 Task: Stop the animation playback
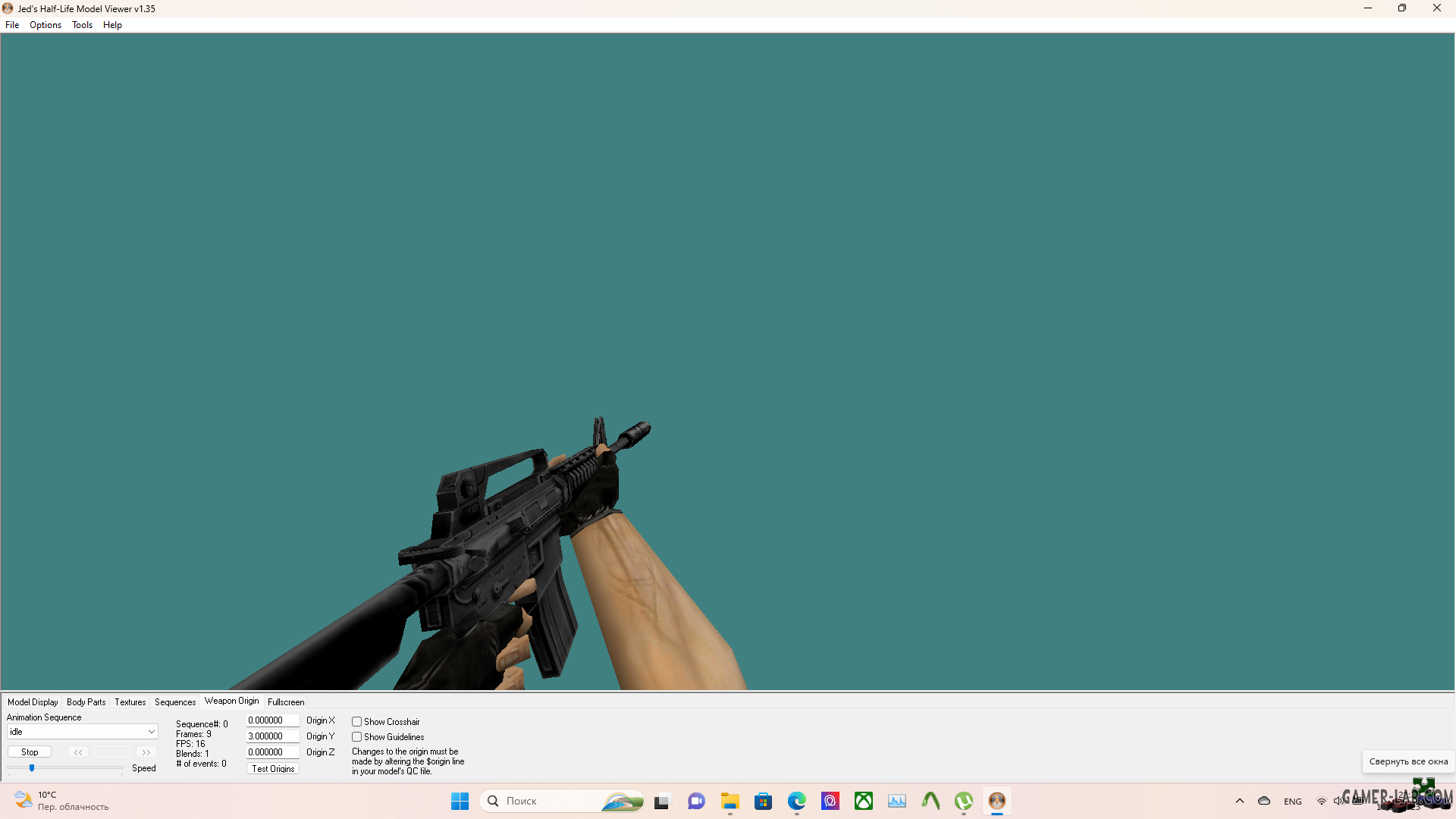(x=30, y=752)
